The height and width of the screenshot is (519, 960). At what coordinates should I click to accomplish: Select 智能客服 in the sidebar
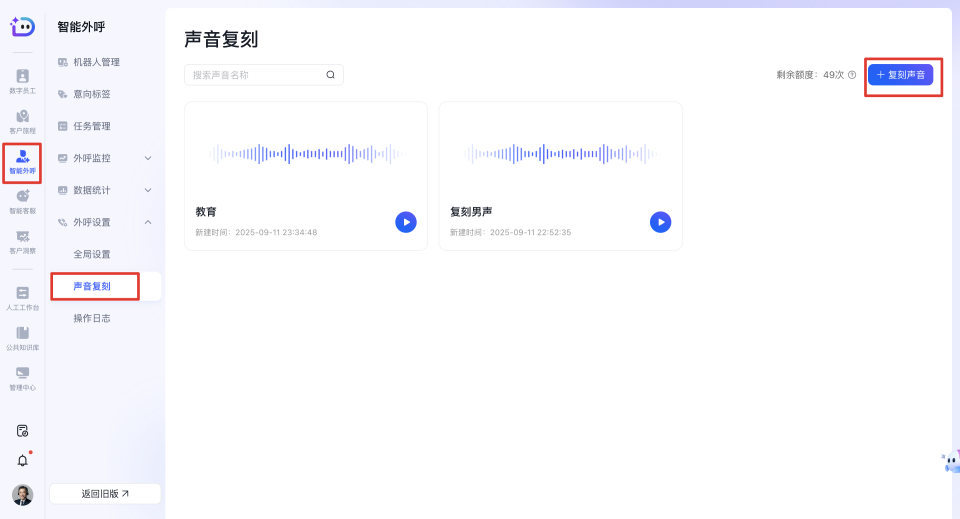(x=22, y=201)
